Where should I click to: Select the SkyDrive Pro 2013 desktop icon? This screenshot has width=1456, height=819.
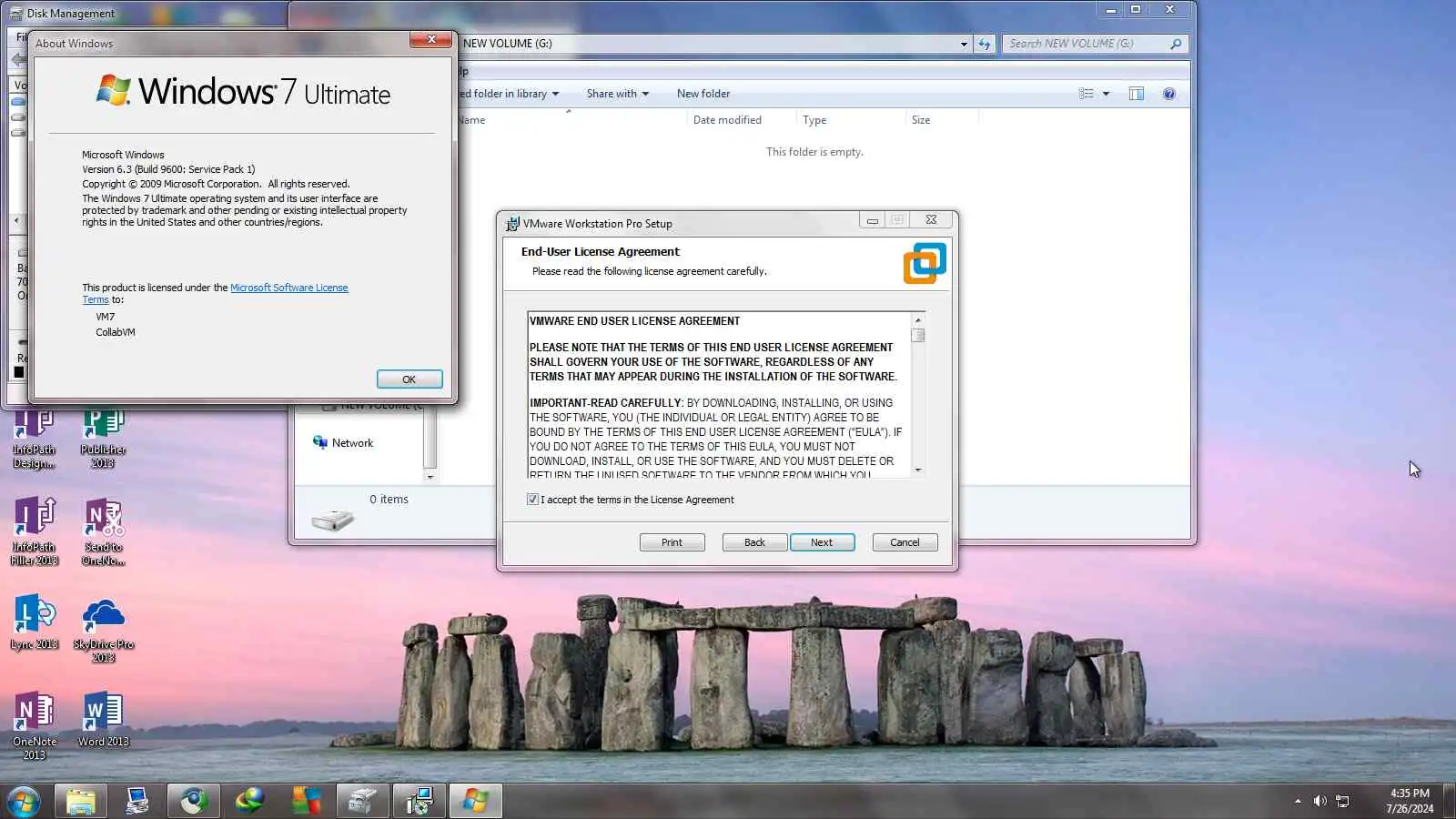103,630
